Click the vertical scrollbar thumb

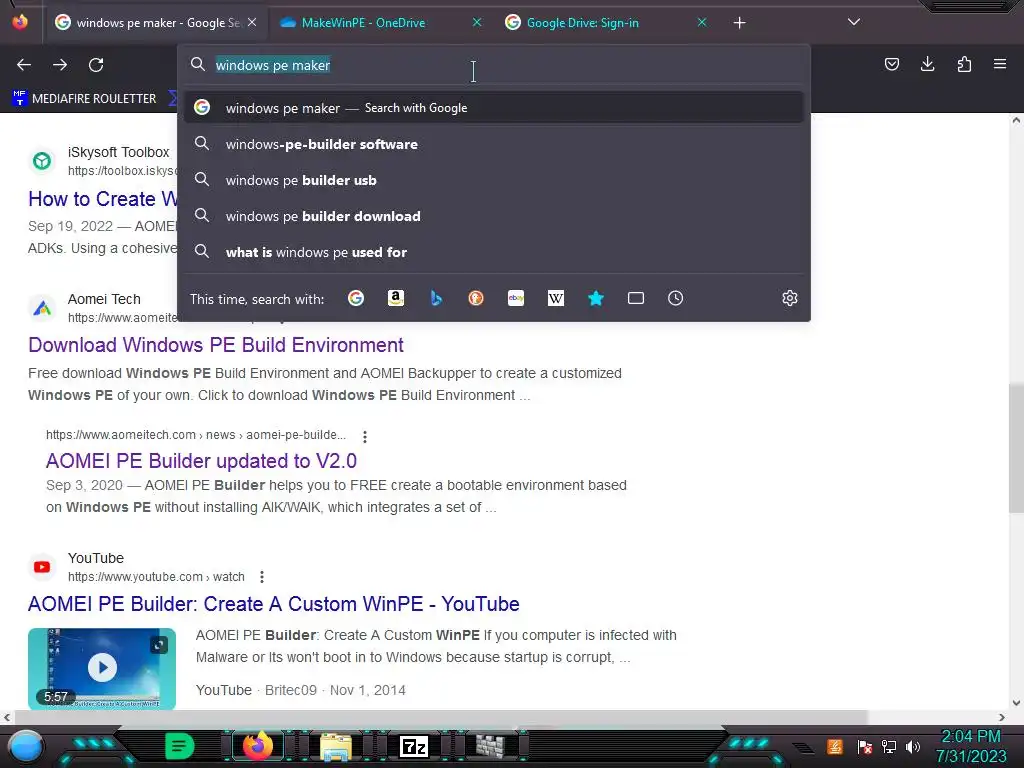(1016, 448)
